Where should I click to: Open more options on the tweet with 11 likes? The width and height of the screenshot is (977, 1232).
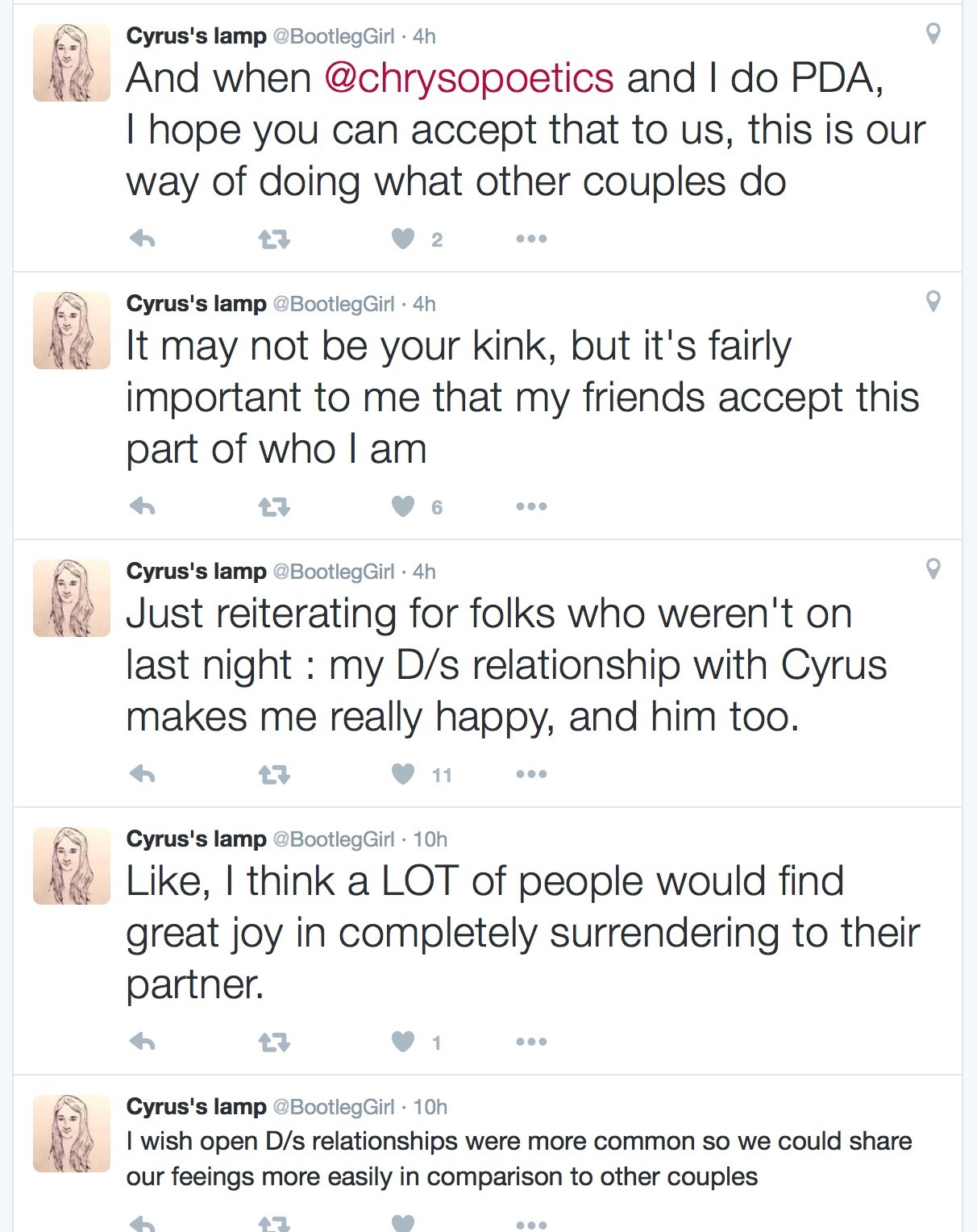[x=531, y=774]
